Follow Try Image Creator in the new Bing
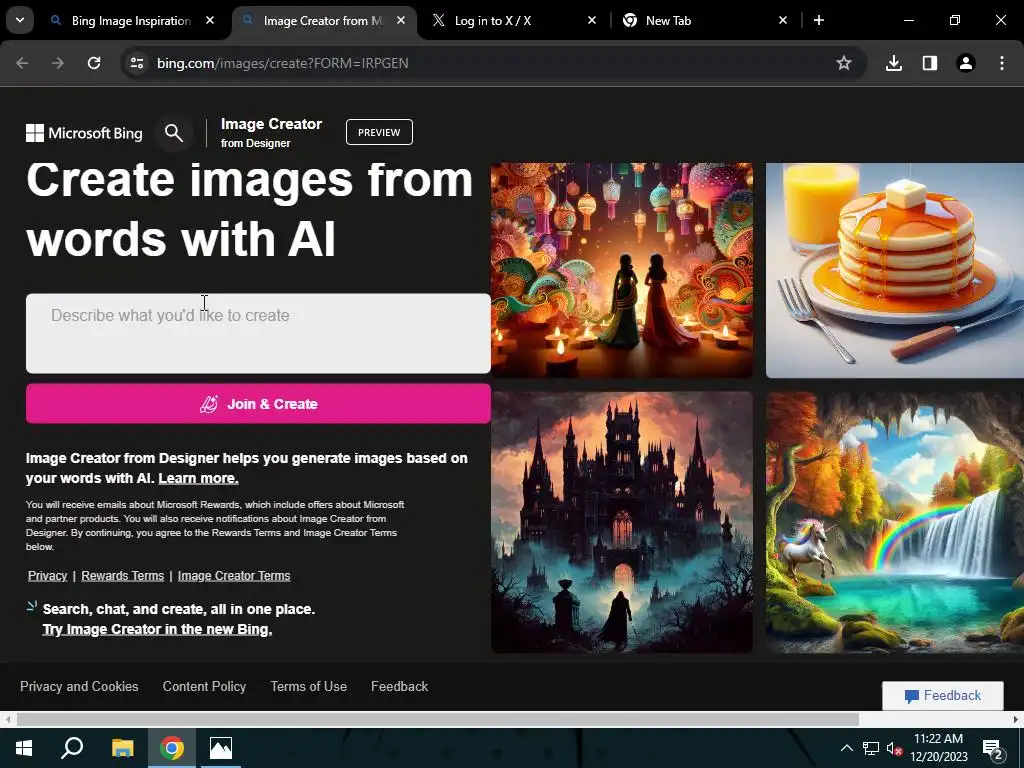Viewport: 1024px width, 768px height. (x=157, y=630)
